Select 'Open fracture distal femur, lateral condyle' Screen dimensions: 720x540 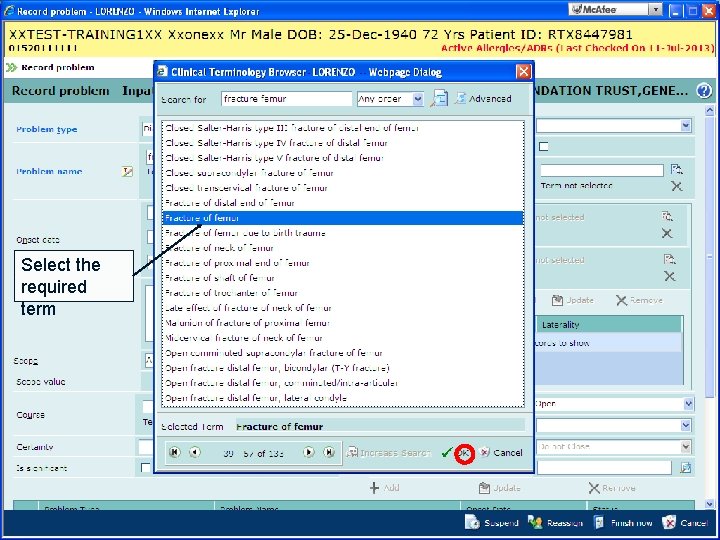(x=343, y=398)
